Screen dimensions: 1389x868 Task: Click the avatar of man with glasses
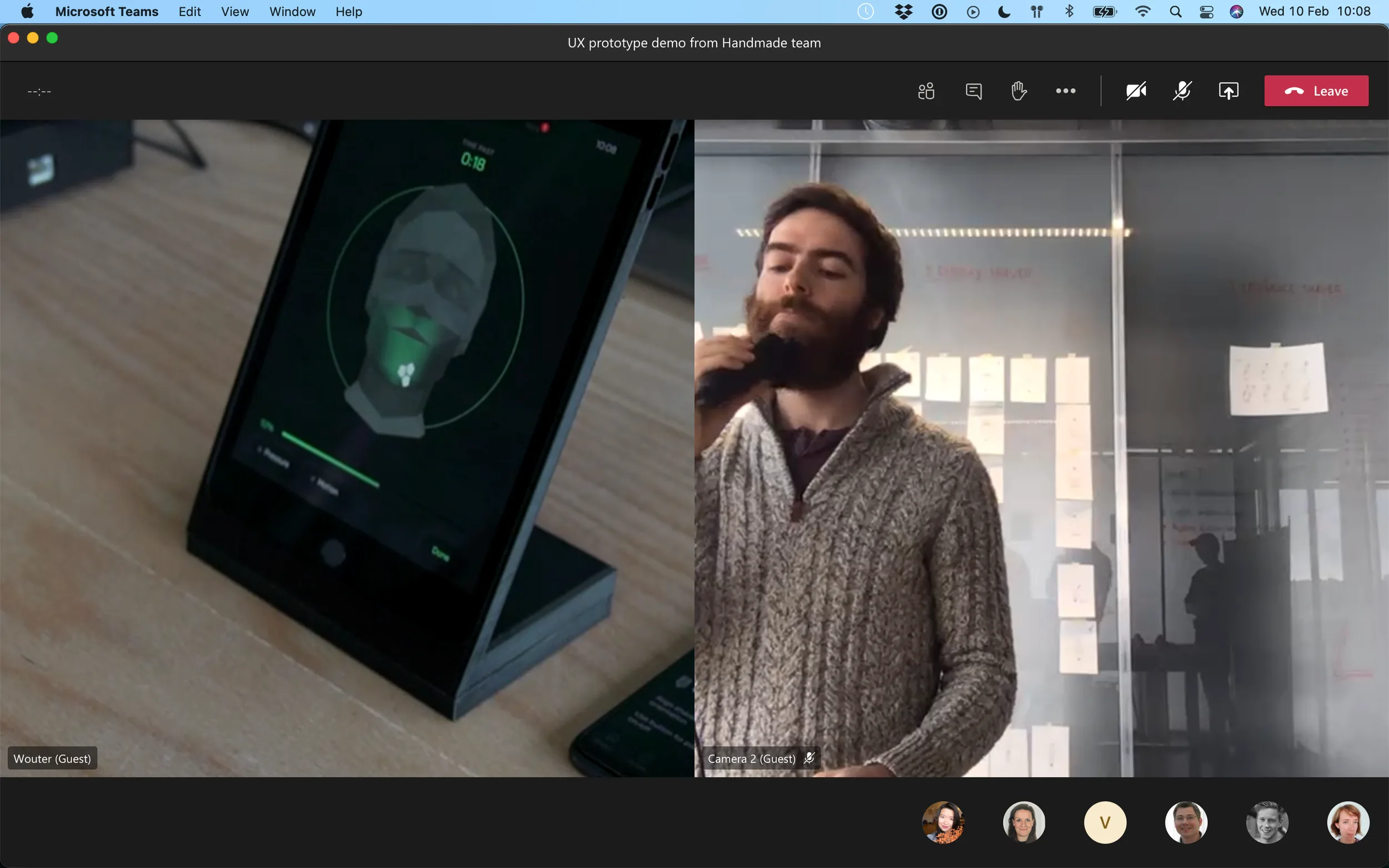coord(1186,822)
